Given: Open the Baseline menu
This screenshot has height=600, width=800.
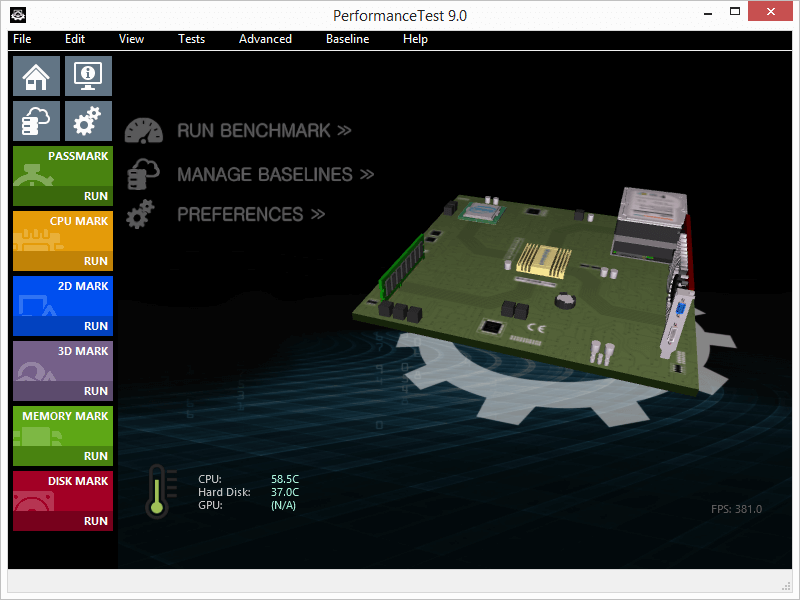Looking at the screenshot, I should tap(347, 39).
